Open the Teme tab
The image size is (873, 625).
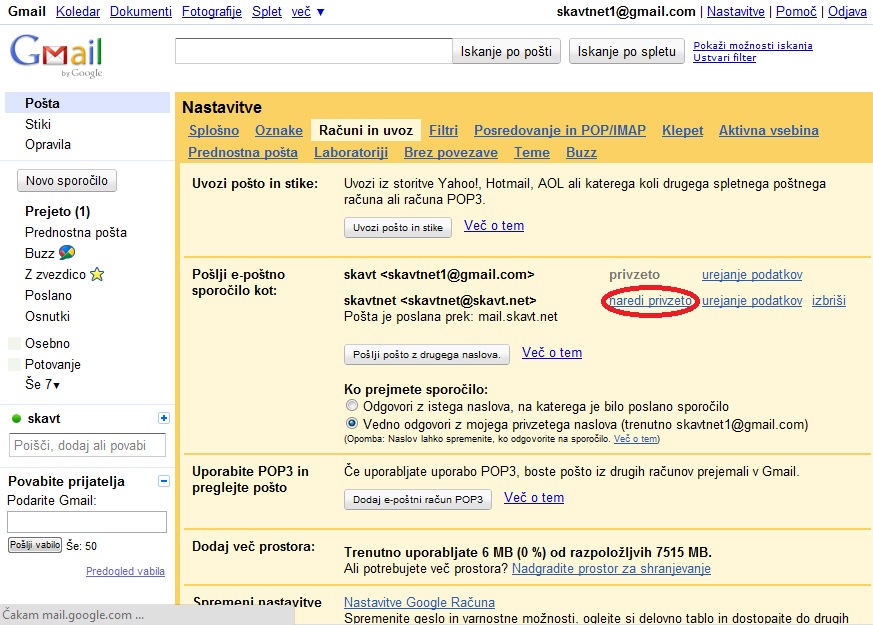532,152
